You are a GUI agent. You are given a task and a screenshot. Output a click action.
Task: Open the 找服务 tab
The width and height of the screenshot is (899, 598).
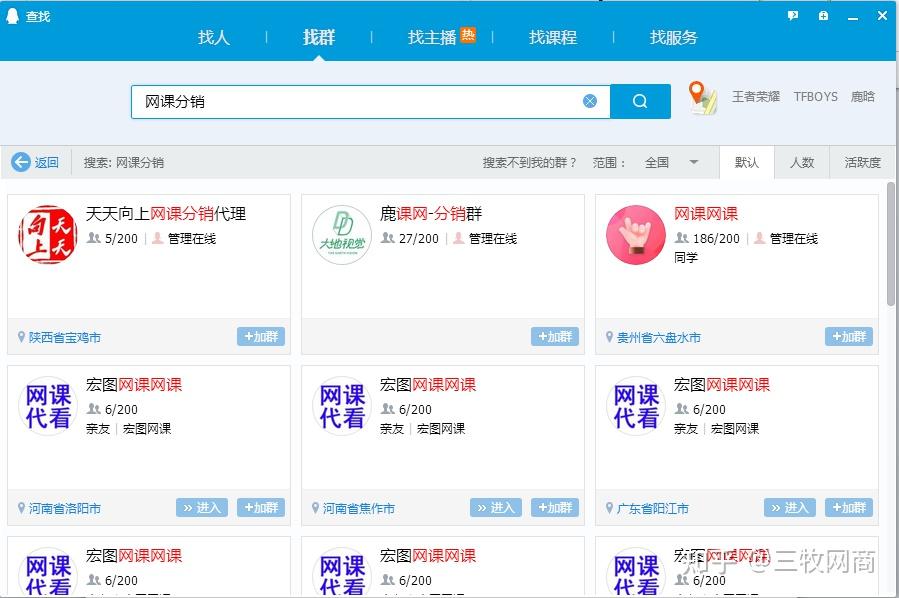click(x=674, y=37)
